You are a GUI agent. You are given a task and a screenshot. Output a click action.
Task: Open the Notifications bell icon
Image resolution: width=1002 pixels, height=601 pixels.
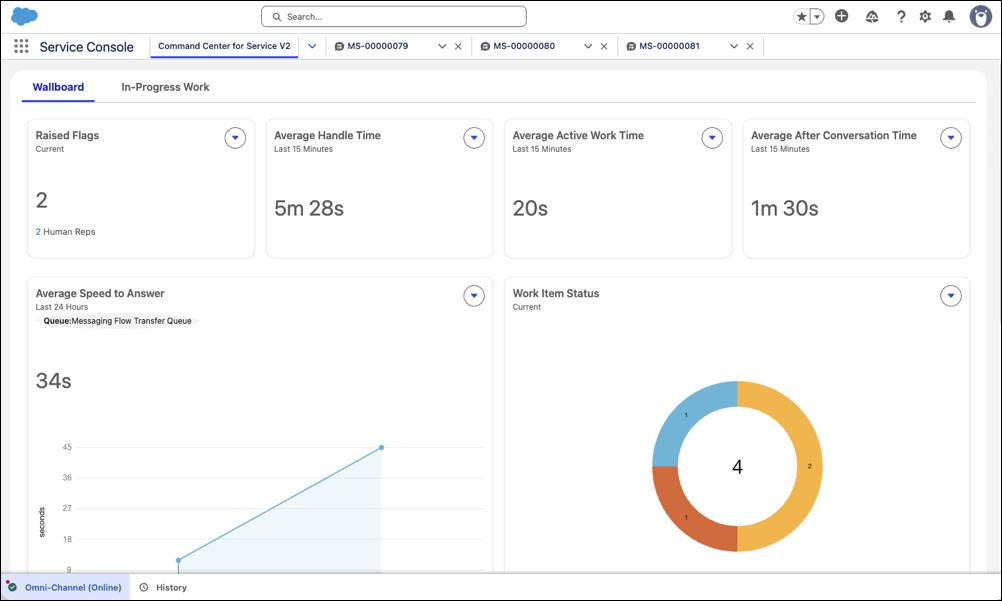(x=949, y=17)
